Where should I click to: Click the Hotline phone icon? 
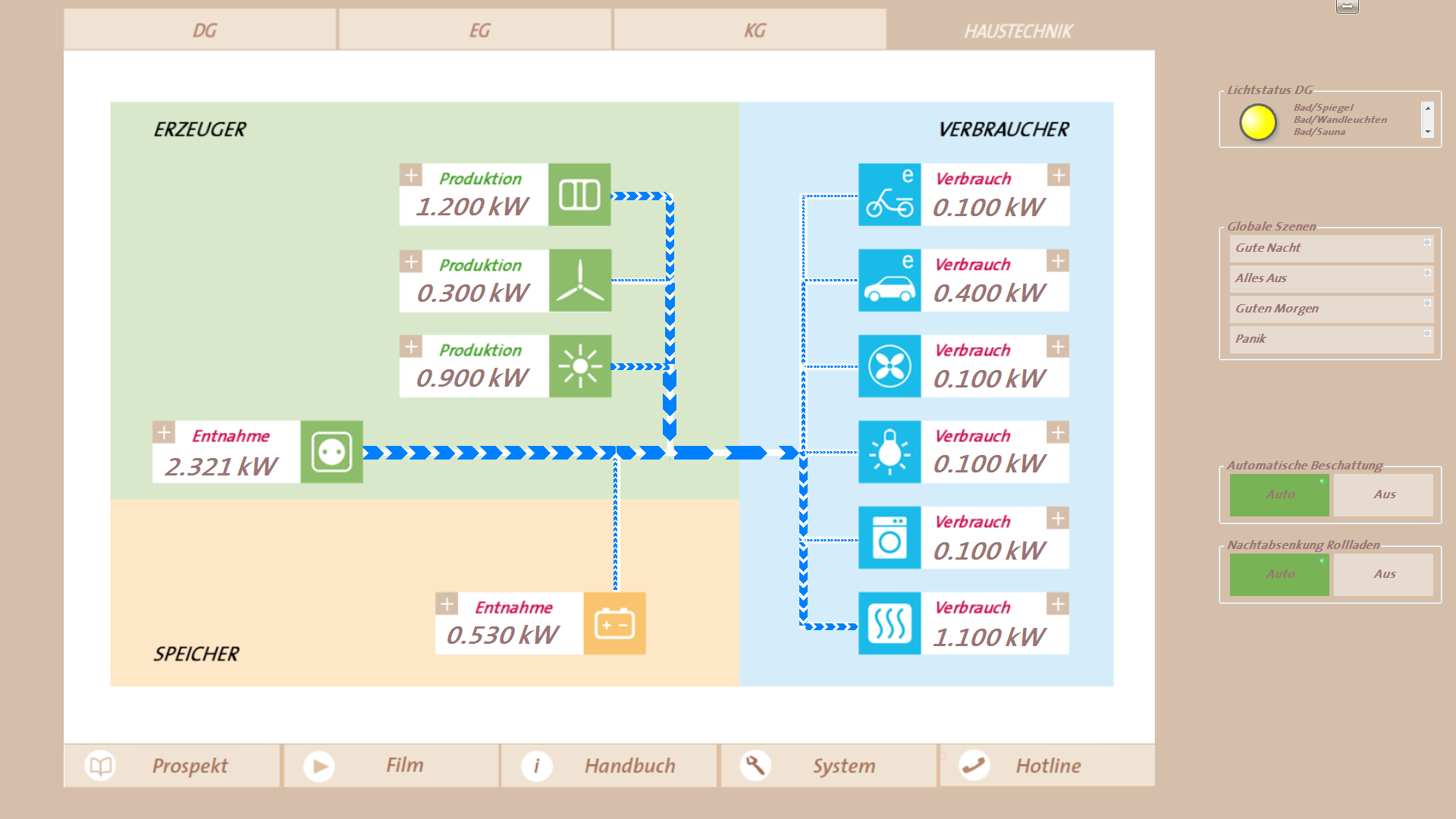[x=974, y=766]
